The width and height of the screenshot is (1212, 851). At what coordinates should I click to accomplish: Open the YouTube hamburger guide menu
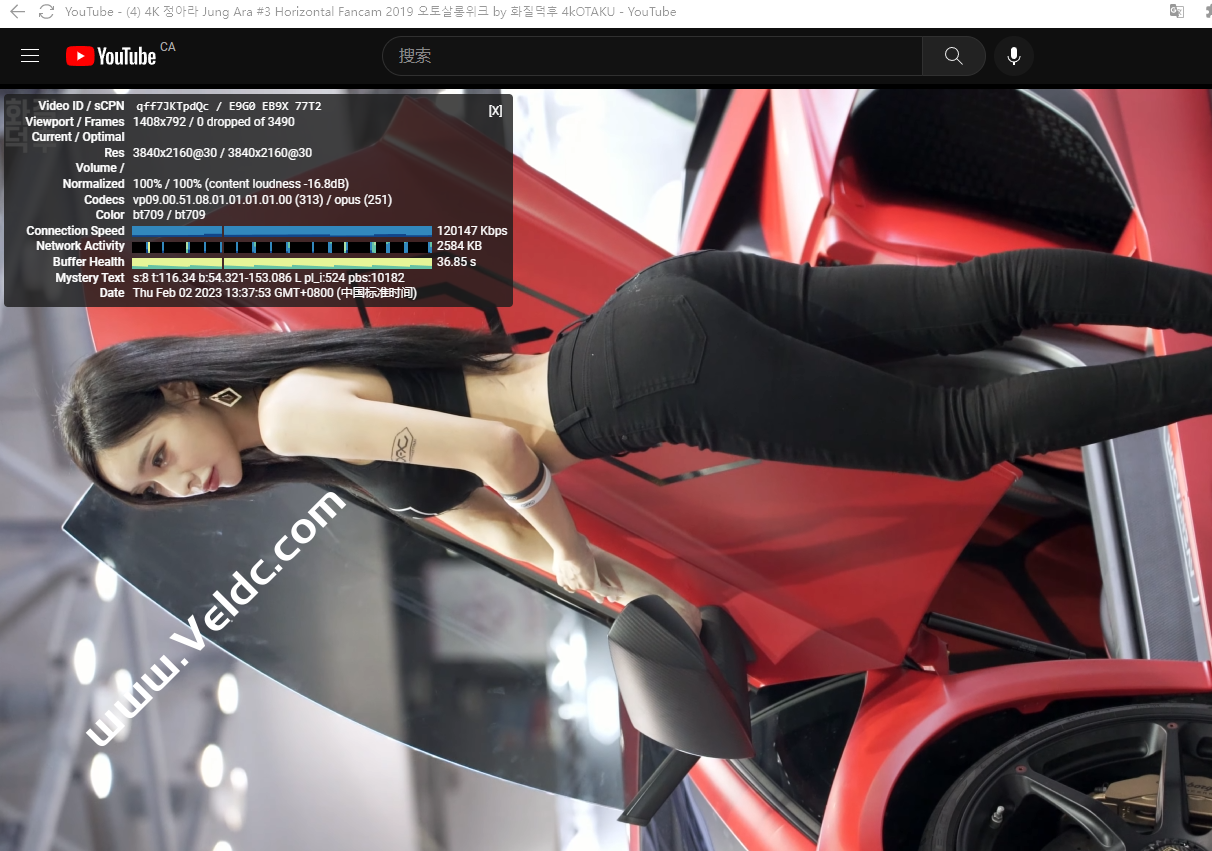[30, 56]
